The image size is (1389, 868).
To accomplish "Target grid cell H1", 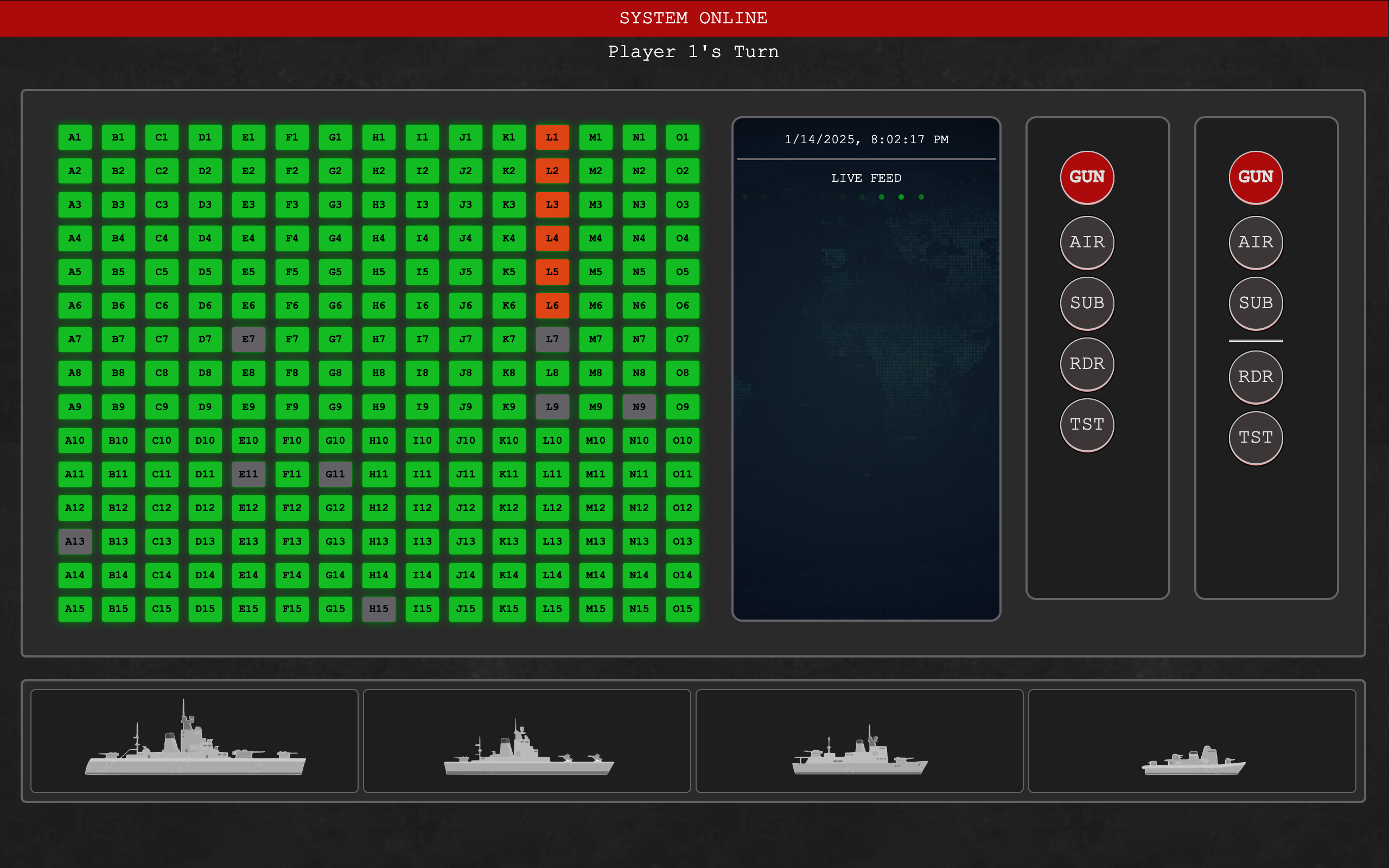I will 379,137.
